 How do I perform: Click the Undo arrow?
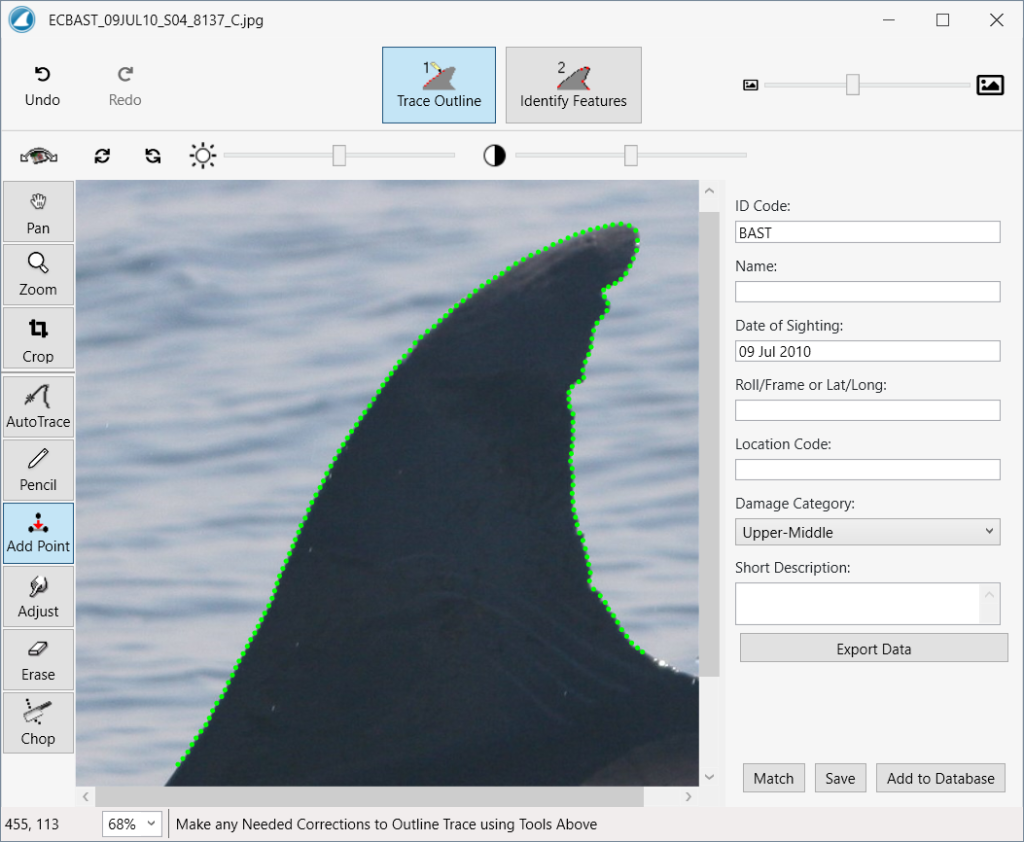tap(42, 86)
